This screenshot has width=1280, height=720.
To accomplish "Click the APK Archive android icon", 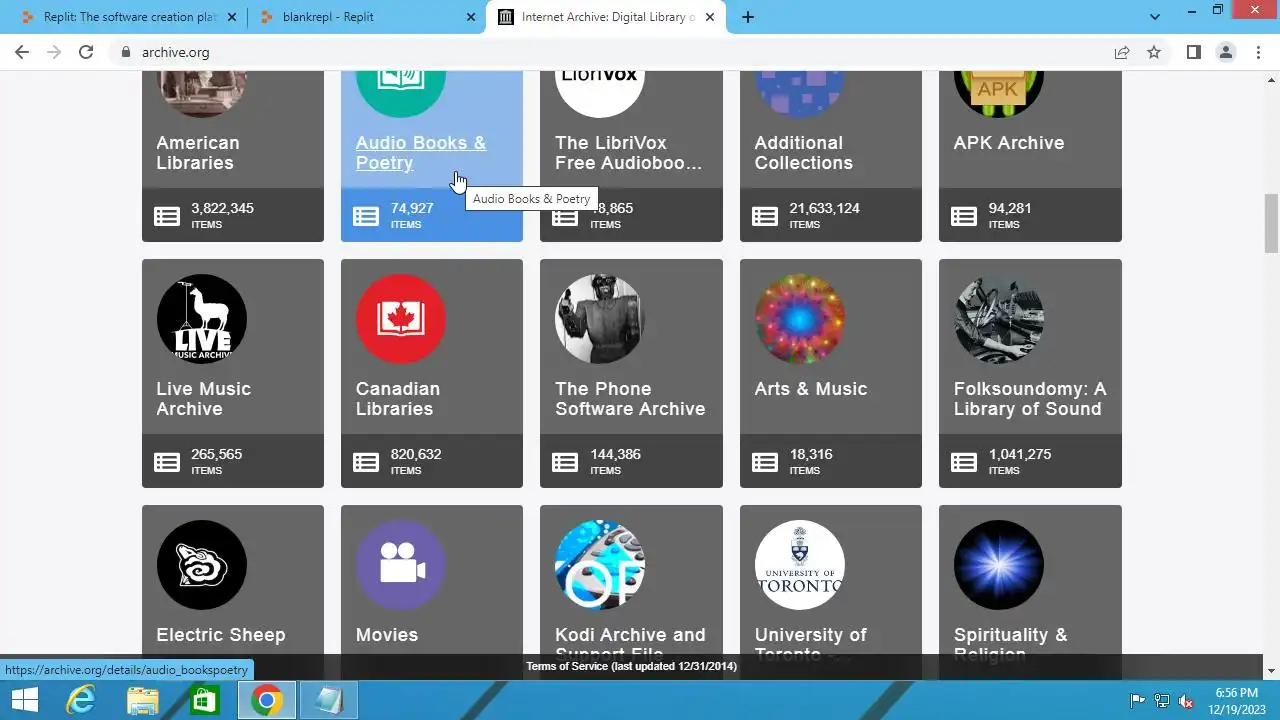I will 998,94.
